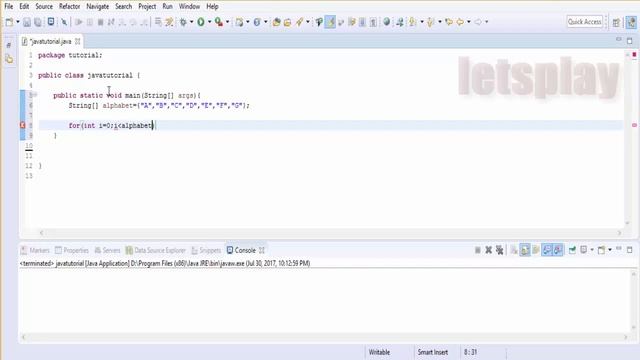Click the Open Type folder icon

pos(277,22)
